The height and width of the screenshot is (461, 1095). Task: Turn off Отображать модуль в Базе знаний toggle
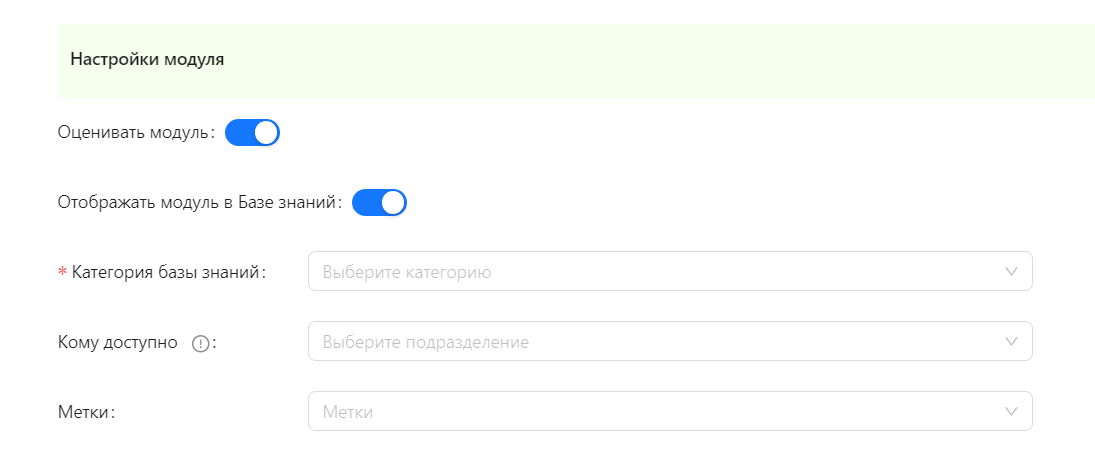click(x=379, y=203)
